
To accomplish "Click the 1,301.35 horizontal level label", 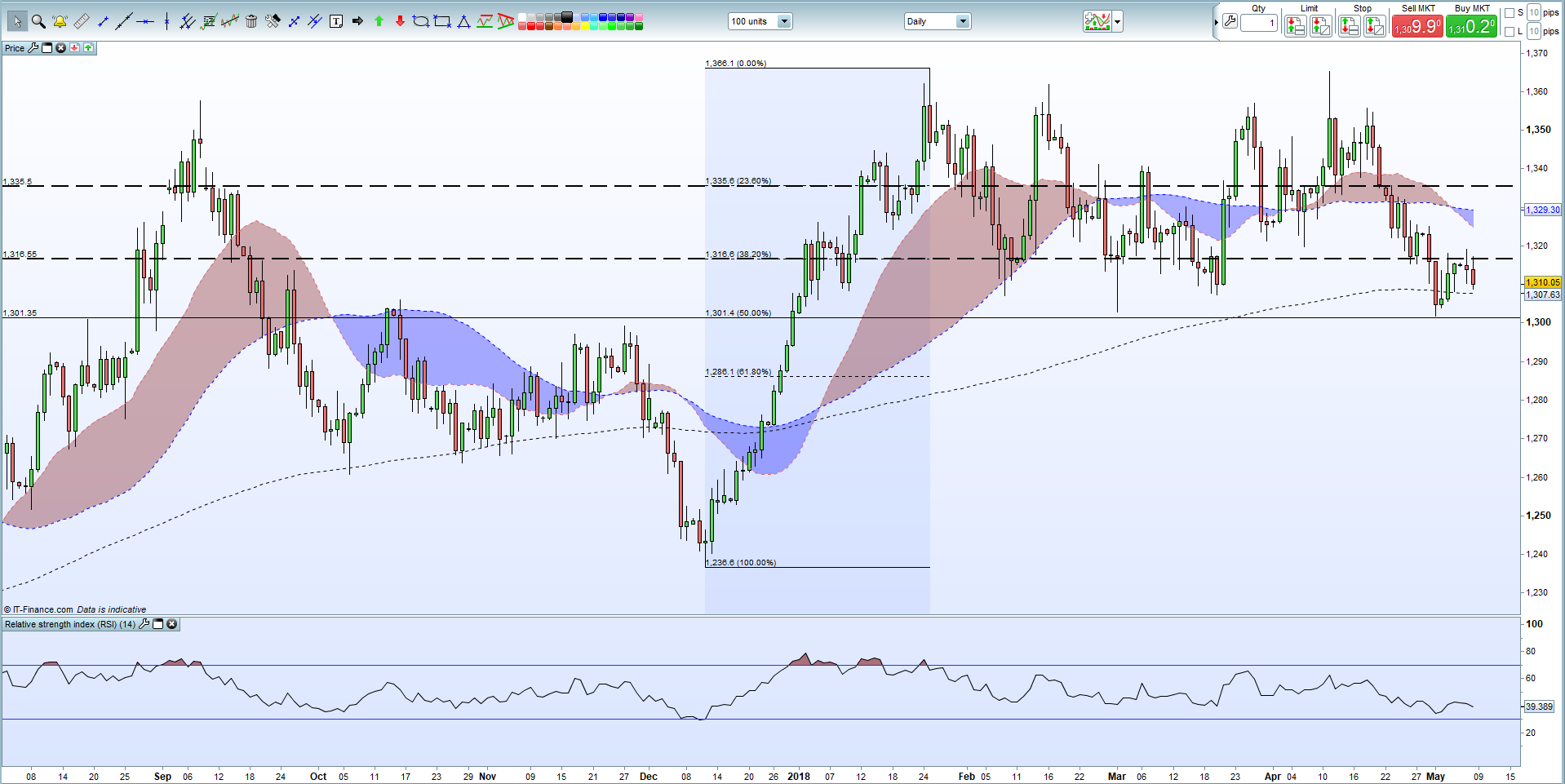I will (20, 312).
